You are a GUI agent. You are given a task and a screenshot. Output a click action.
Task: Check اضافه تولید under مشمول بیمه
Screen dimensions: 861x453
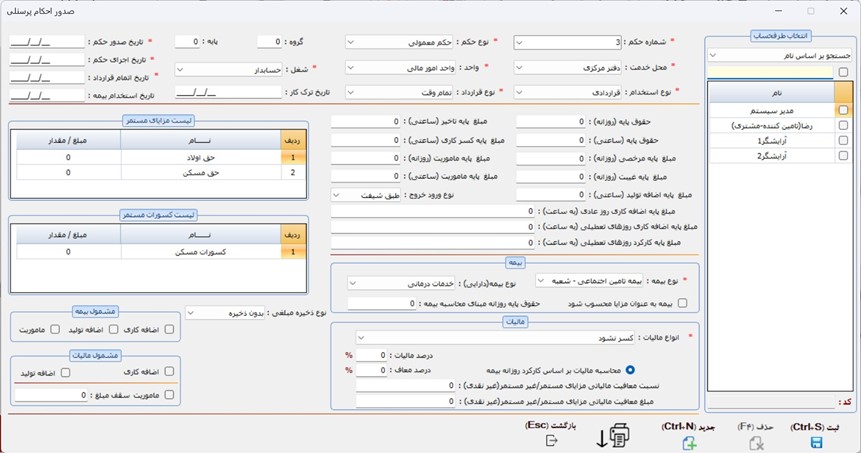click(113, 329)
